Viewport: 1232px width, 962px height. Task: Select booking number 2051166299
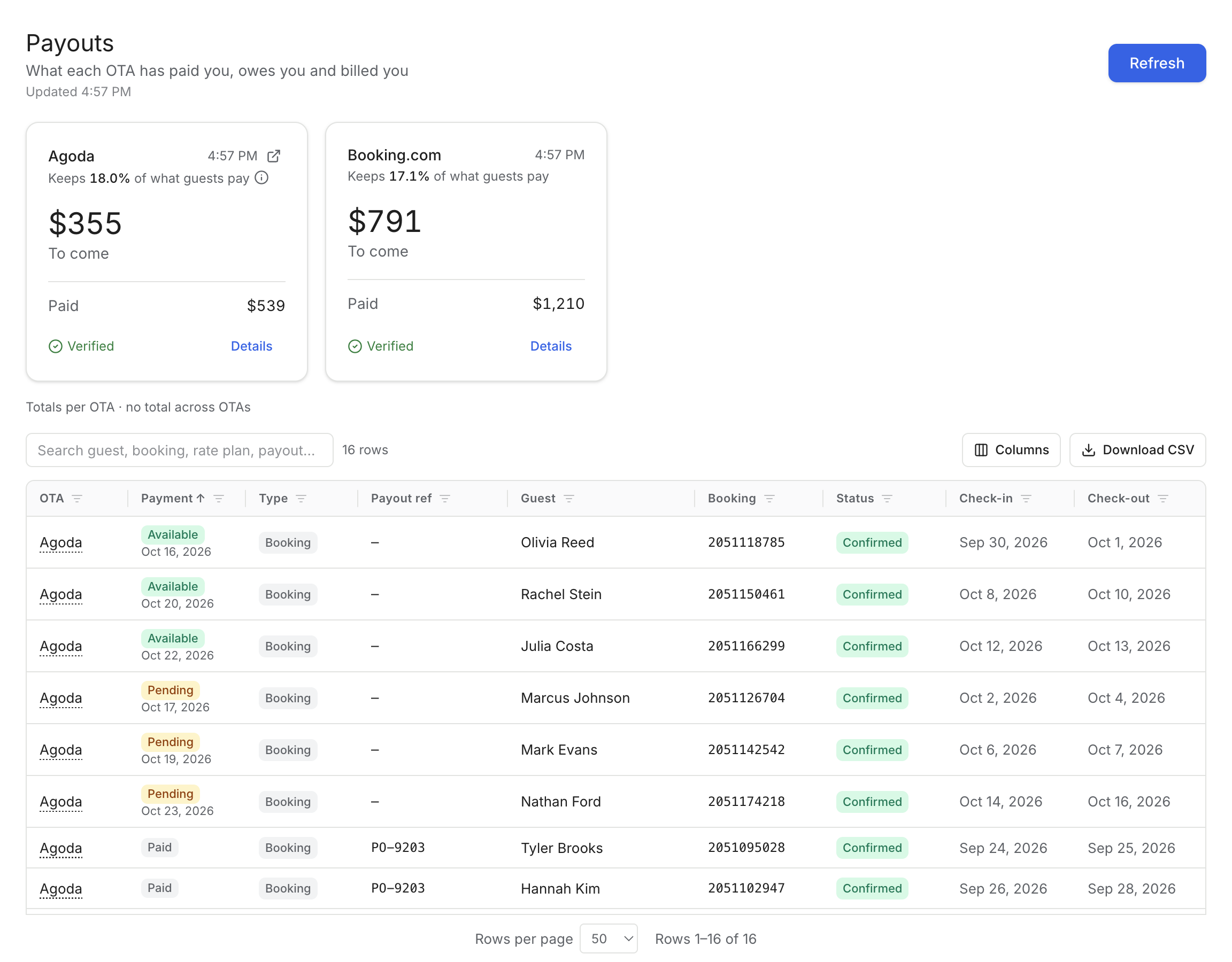(746, 646)
